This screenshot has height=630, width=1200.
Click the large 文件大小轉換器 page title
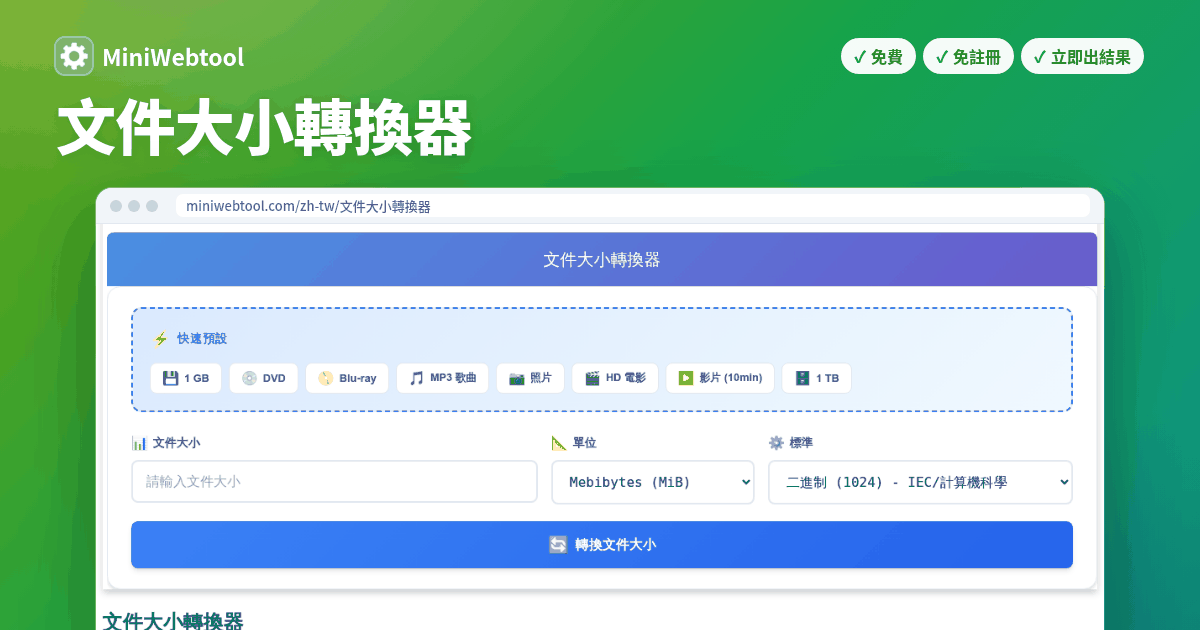pyautogui.click(x=264, y=129)
